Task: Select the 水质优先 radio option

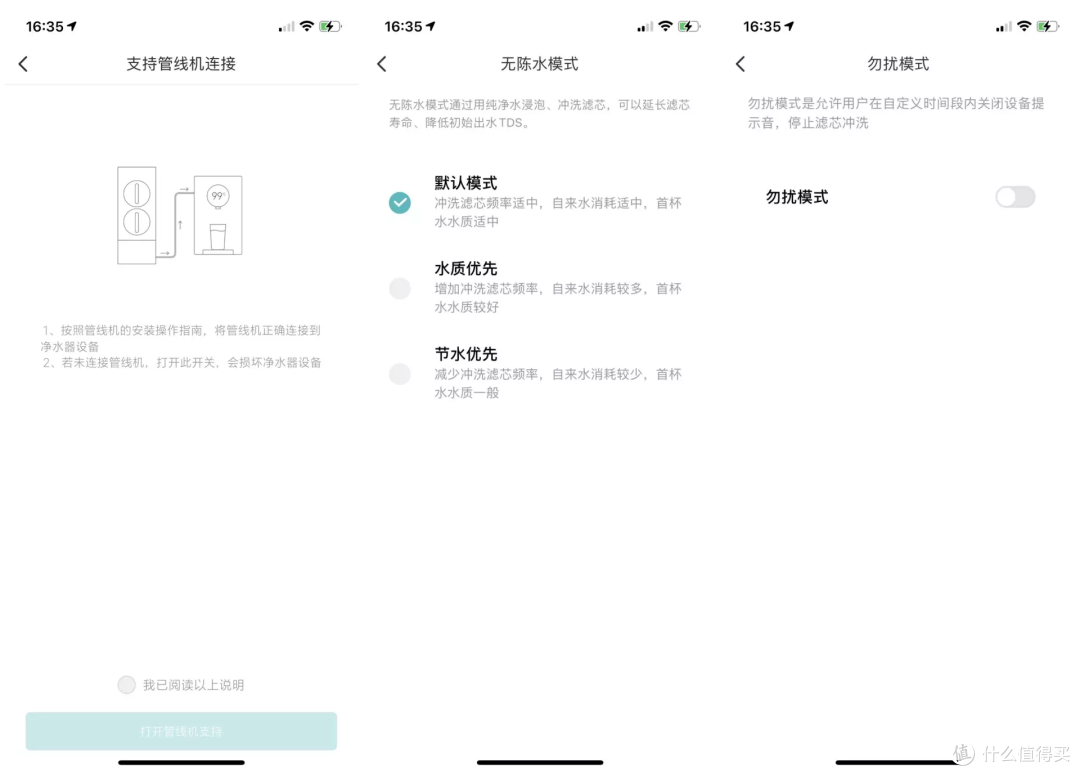Action: coord(399,288)
